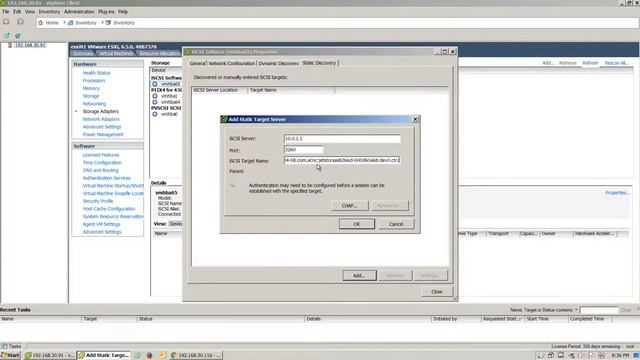Open Memory in Hardware list
The height and width of the screenshot is (360, 640).
point(91,89)
